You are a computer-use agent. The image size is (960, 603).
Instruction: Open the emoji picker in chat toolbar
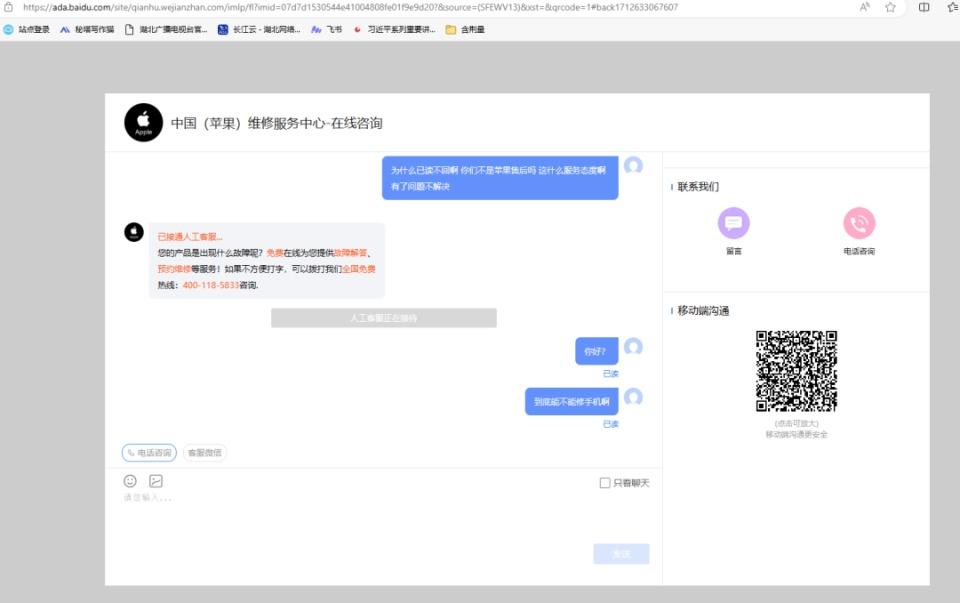coord(130,481)
